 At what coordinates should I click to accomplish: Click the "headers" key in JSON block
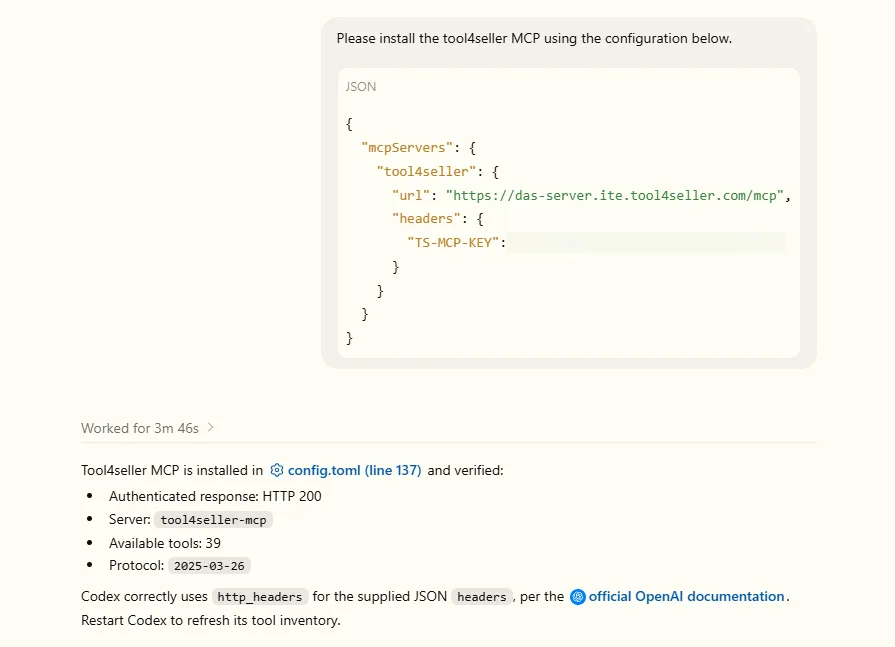426,219
